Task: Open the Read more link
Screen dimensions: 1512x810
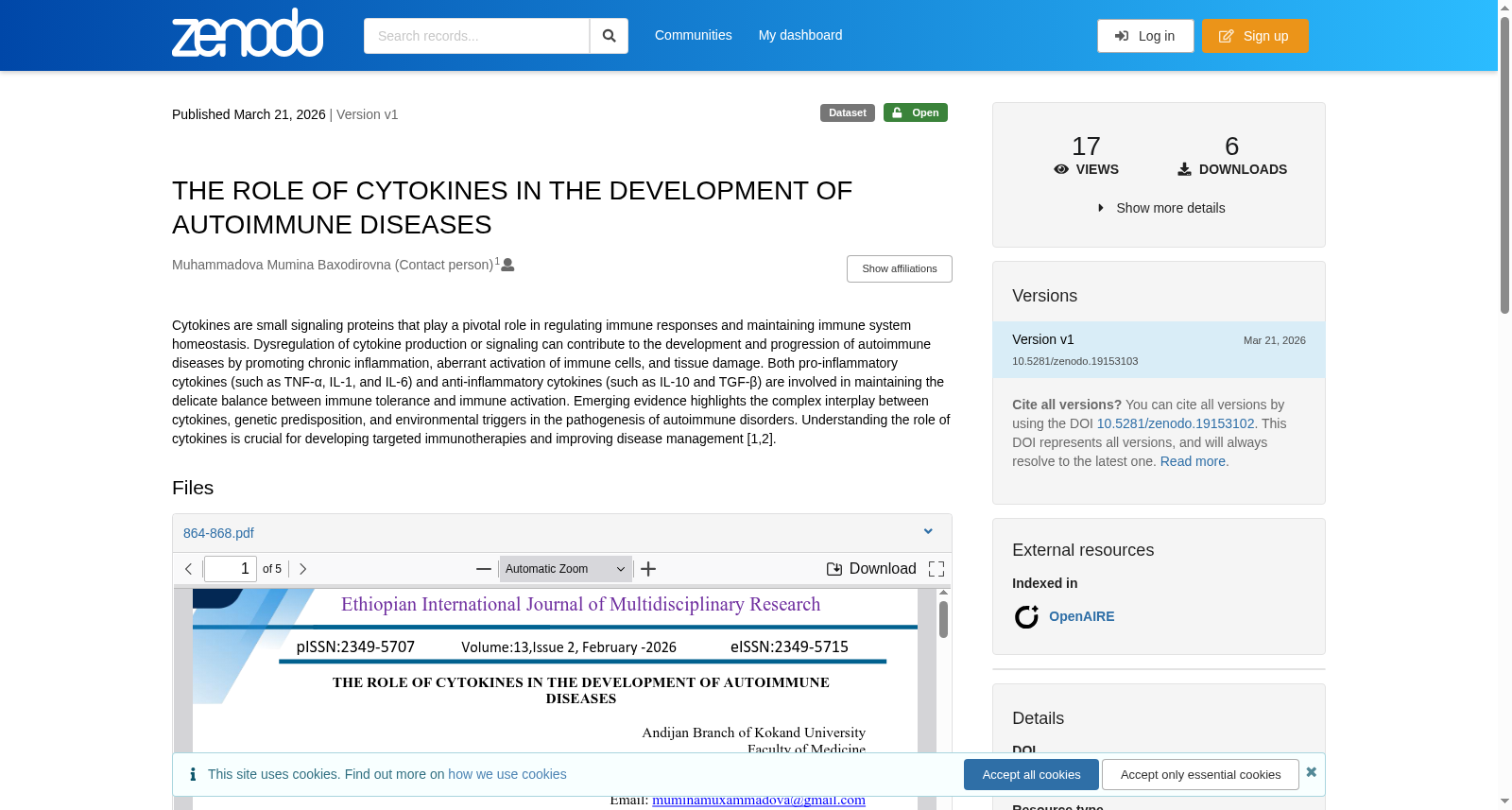Action: 1193,461
